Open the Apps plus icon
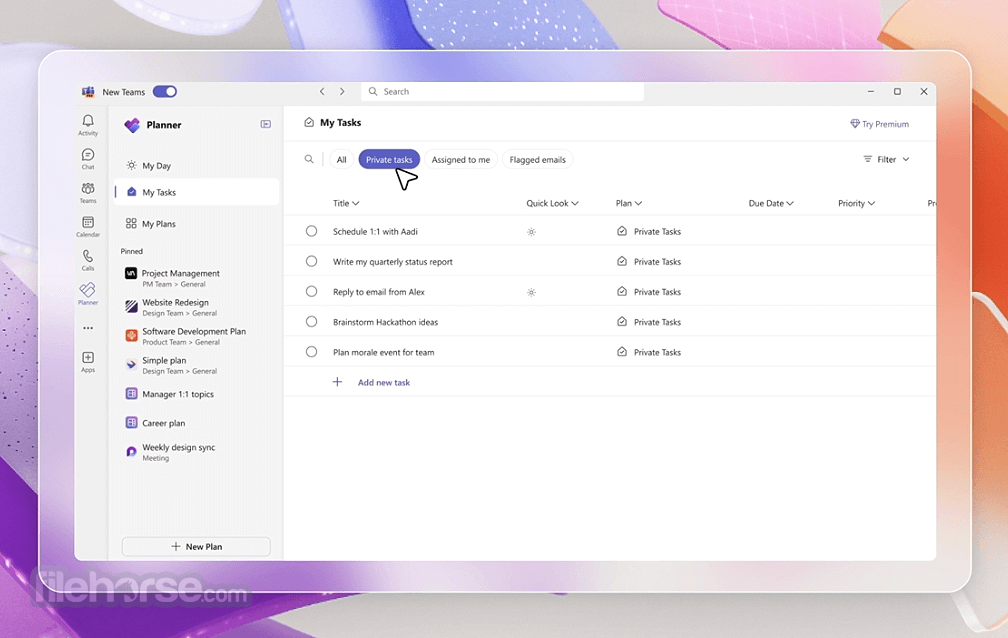The height and width of the screenshot is (638, 1008). [88, 358]
